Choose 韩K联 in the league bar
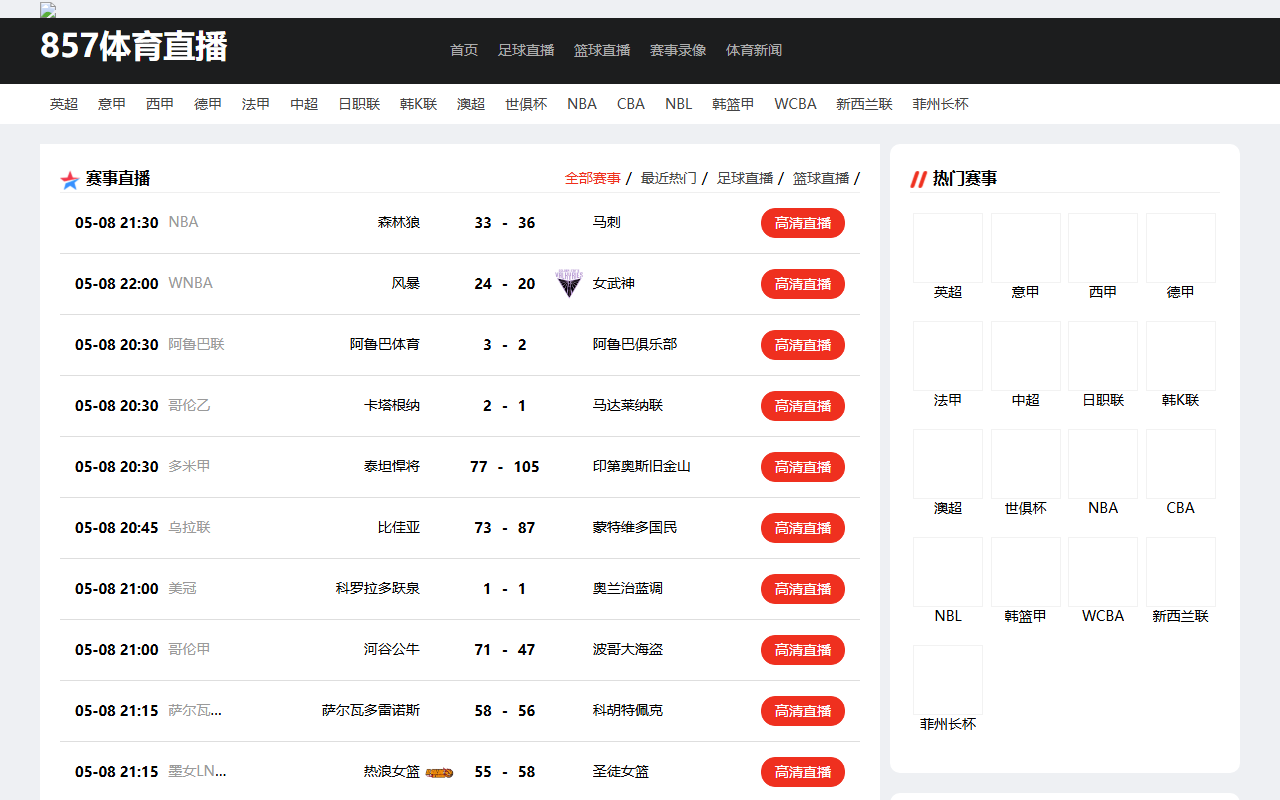This screenshot has width=1280, height=800. pyautogui.click(x=419, y=104)
